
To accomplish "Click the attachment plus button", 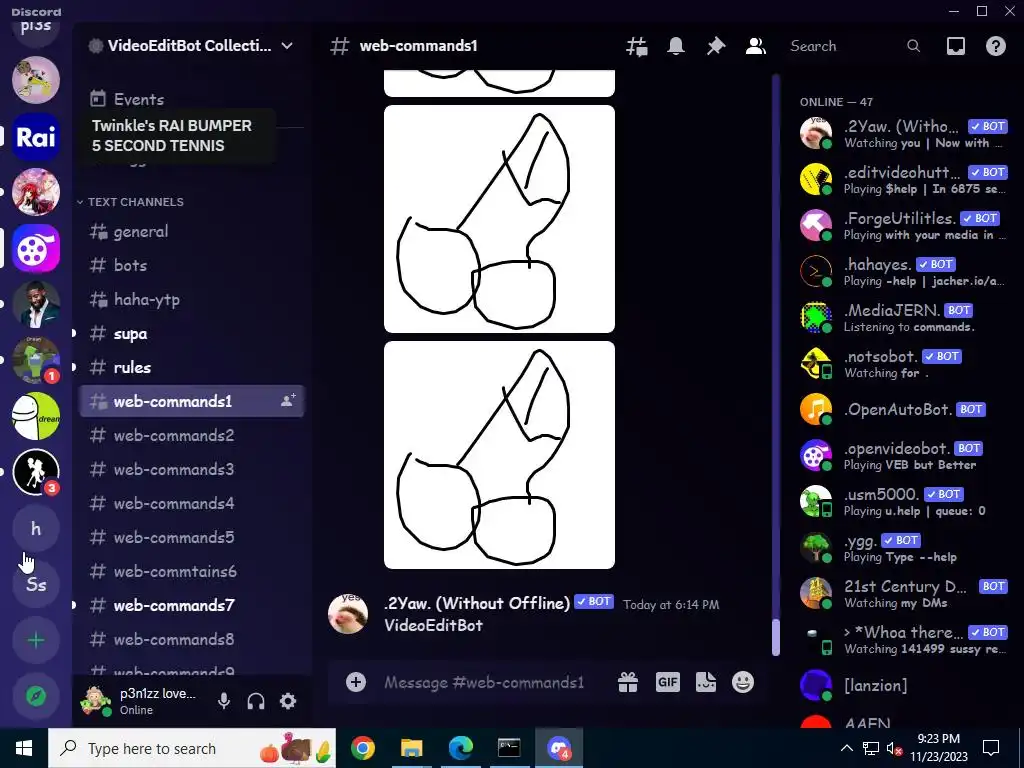I will point(356,682).
